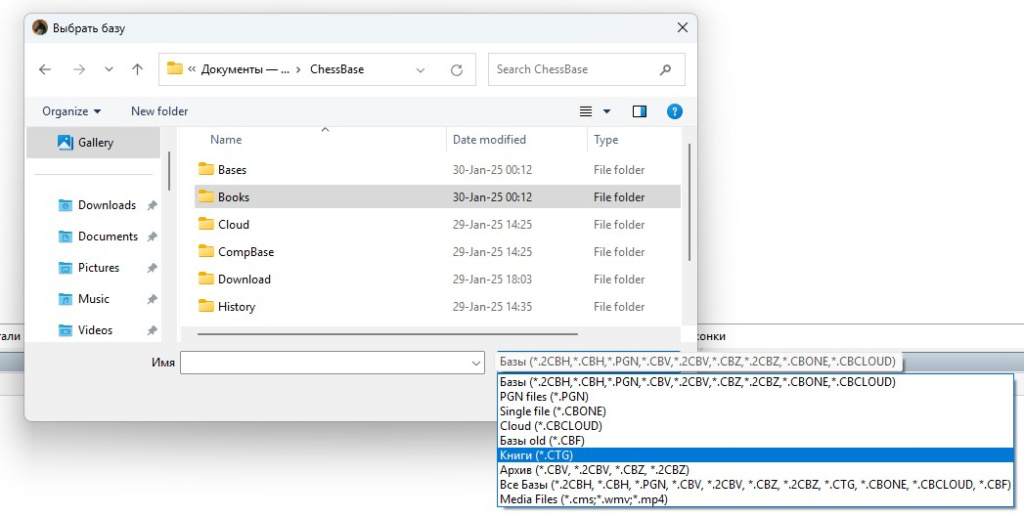Screen dimensions: 1024x517
Task: Go back with the left arrow
Action: [x=44, y=69]
